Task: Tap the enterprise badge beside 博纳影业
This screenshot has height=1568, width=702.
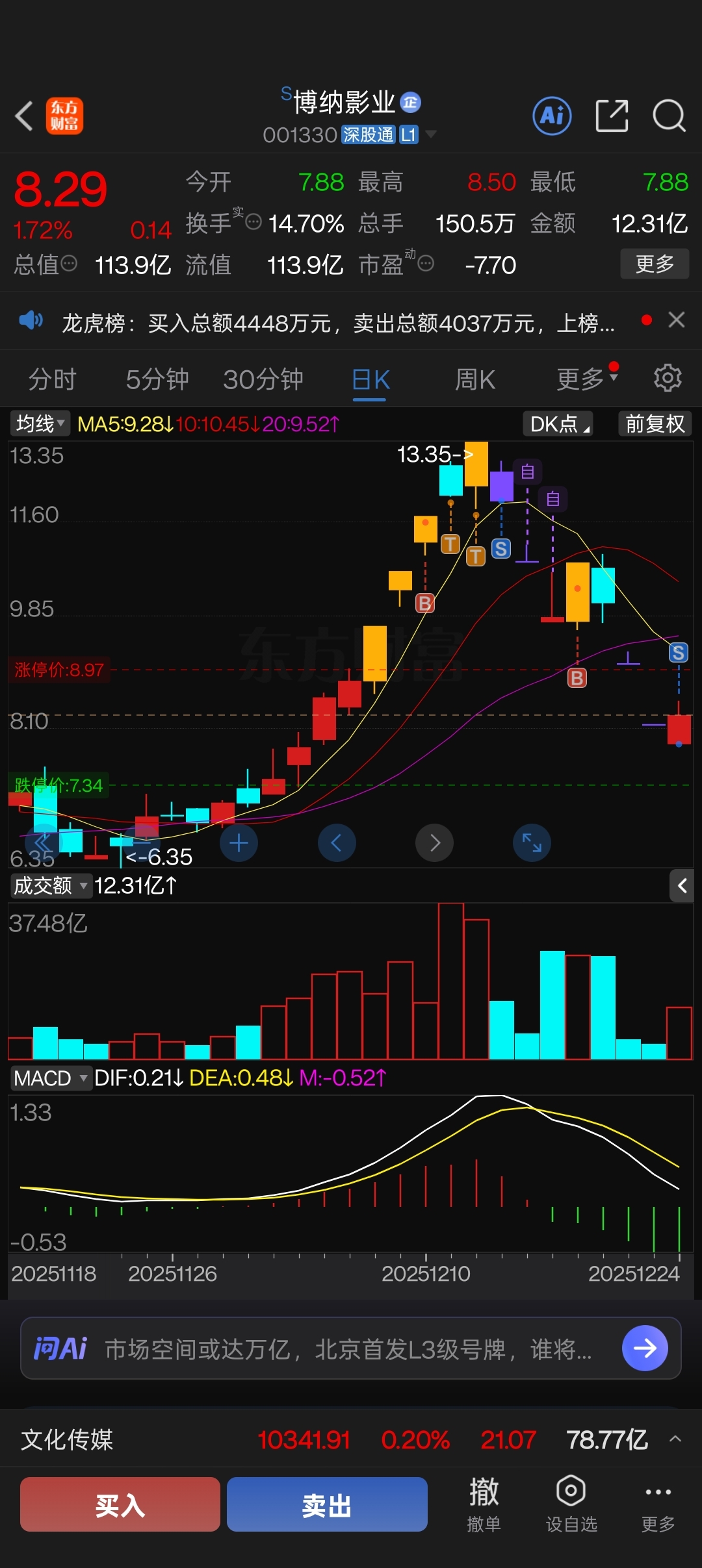Action: pyautogui.click(x=410, y=102)
